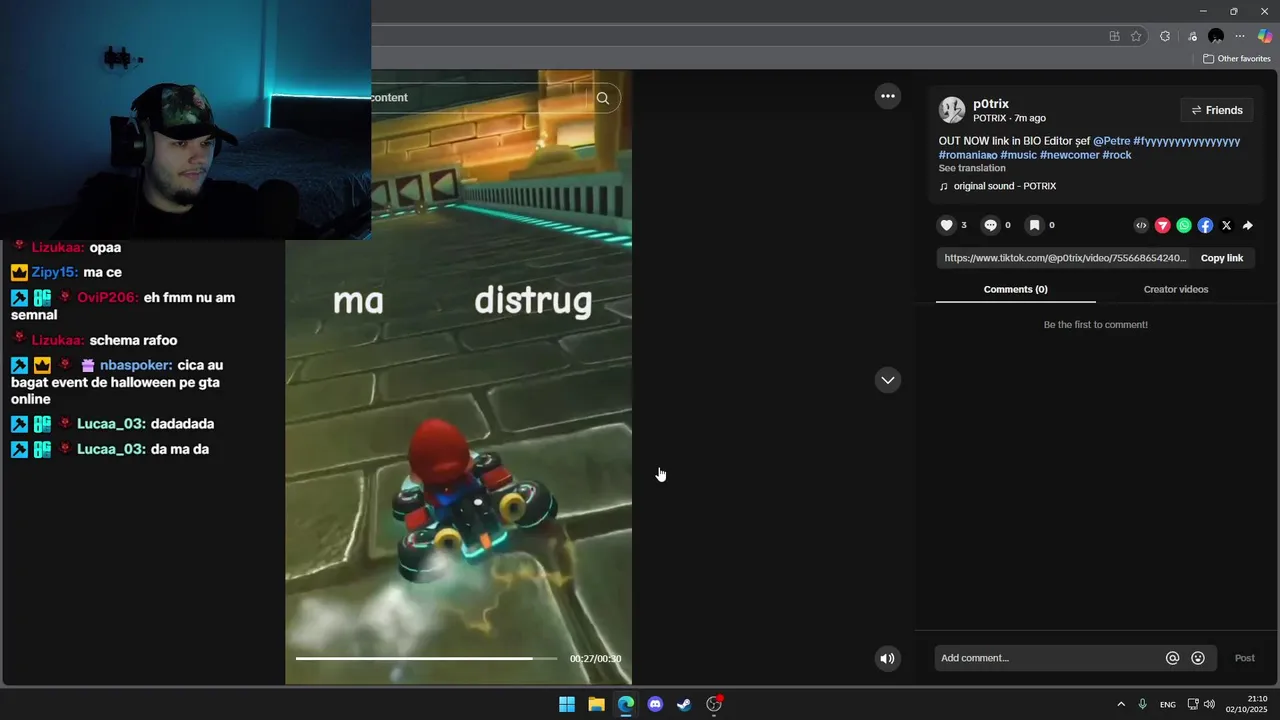Switch to Comments (0) tab
Screen dimensions: 1280x720
pyautogui.click(x=1015, y=289)
